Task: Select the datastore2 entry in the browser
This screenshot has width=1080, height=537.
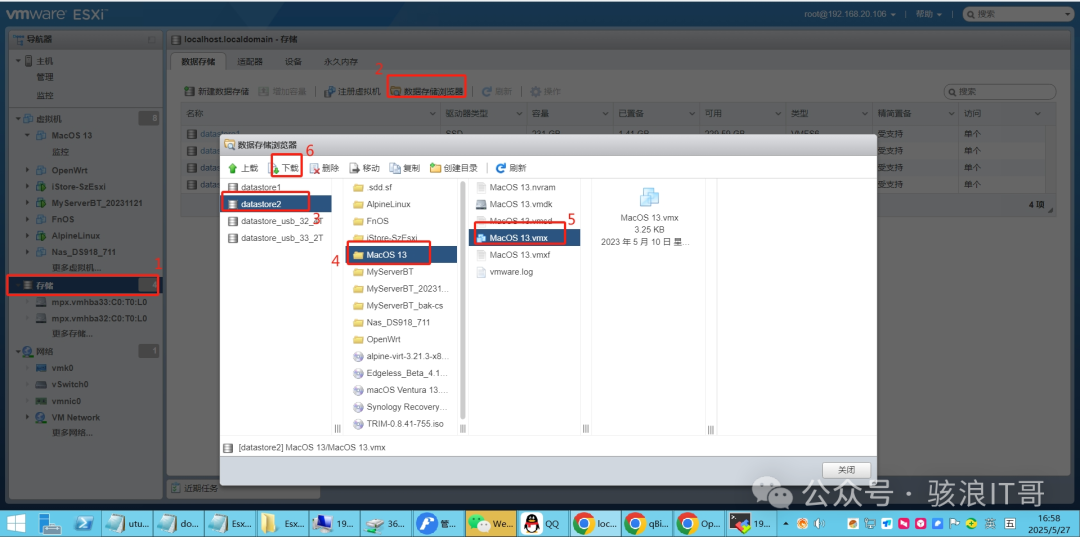Action: pos(276,203)
